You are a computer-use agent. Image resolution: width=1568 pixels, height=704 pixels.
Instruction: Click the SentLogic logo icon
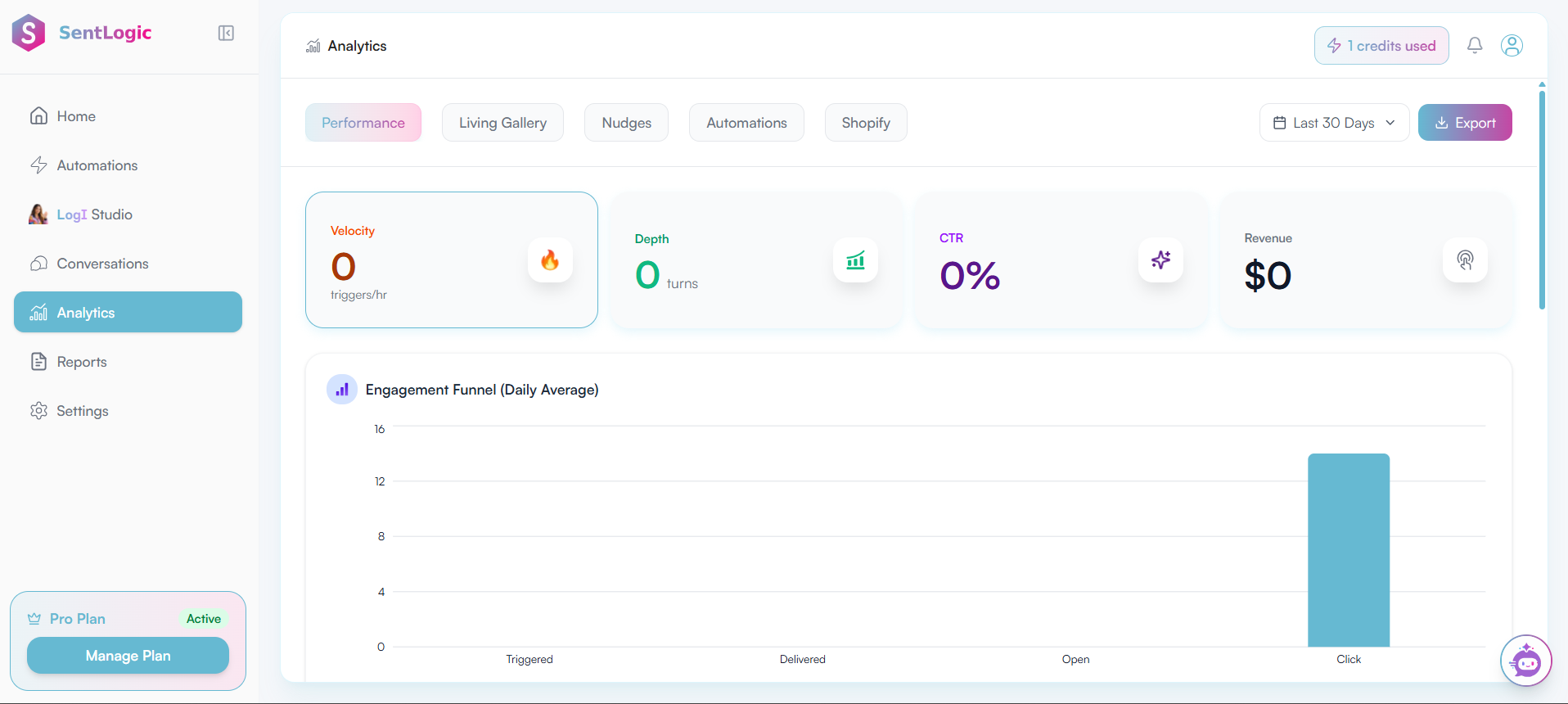[x=29, y=33]
